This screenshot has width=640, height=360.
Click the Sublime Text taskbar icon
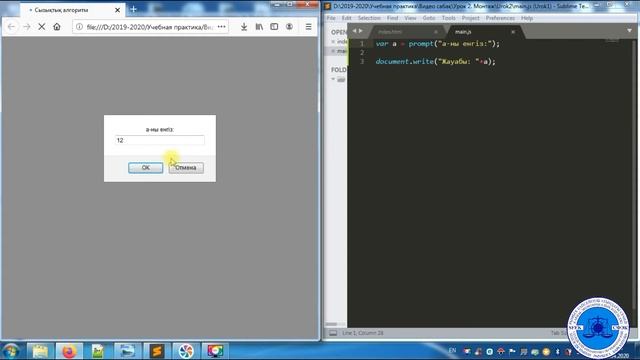(x=156, y=351)
